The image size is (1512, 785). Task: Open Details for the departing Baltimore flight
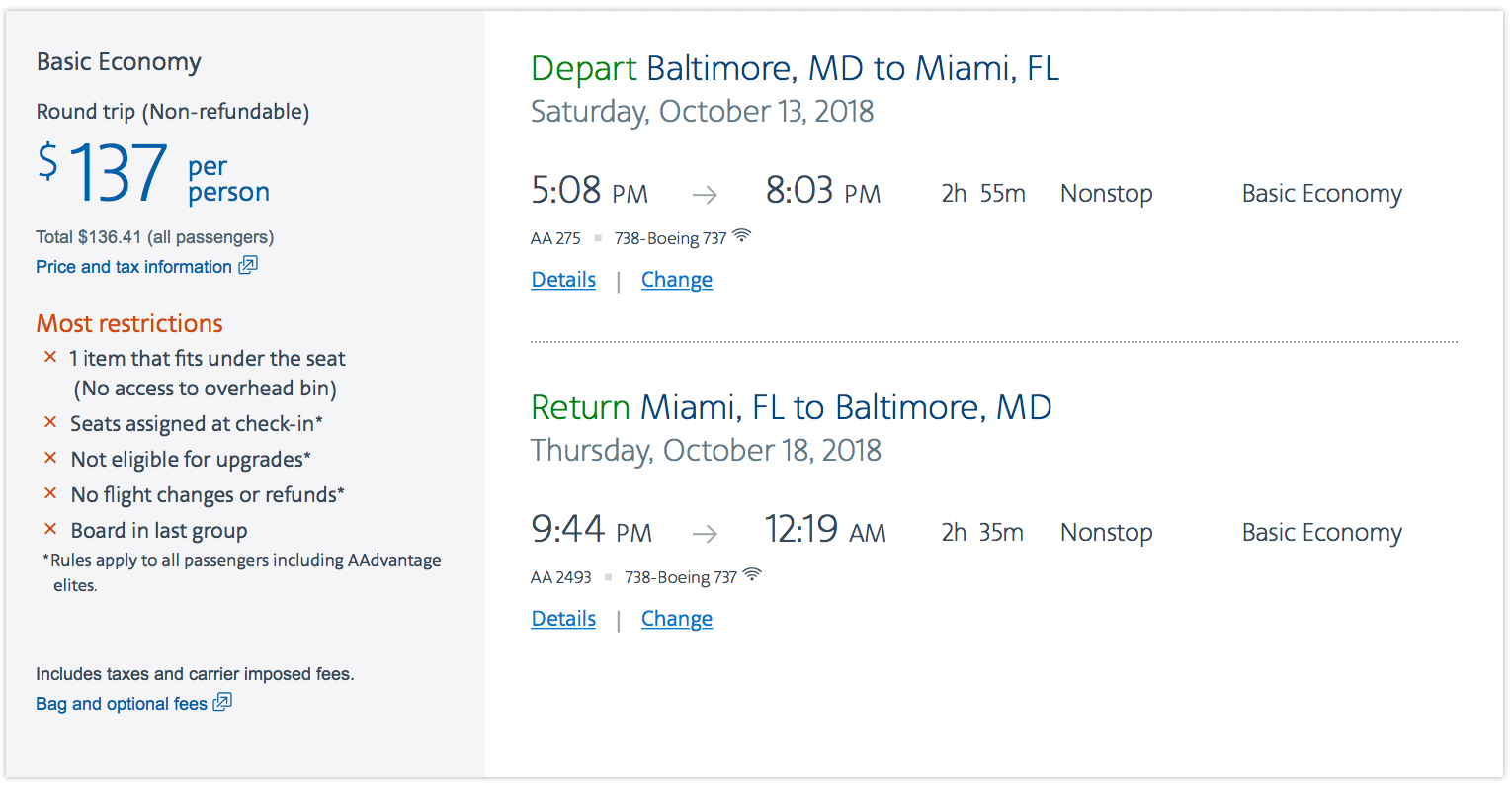coord(563,280)
